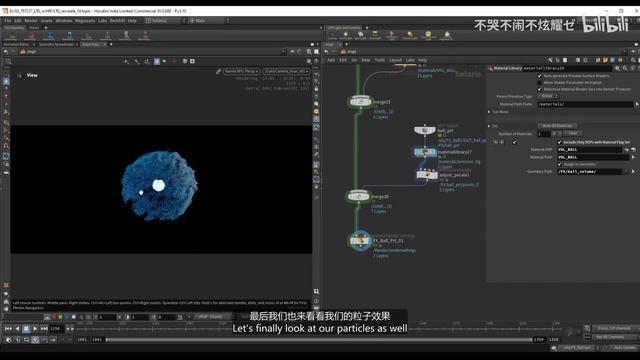
Task: Open the Render menu
Action: 31,20
